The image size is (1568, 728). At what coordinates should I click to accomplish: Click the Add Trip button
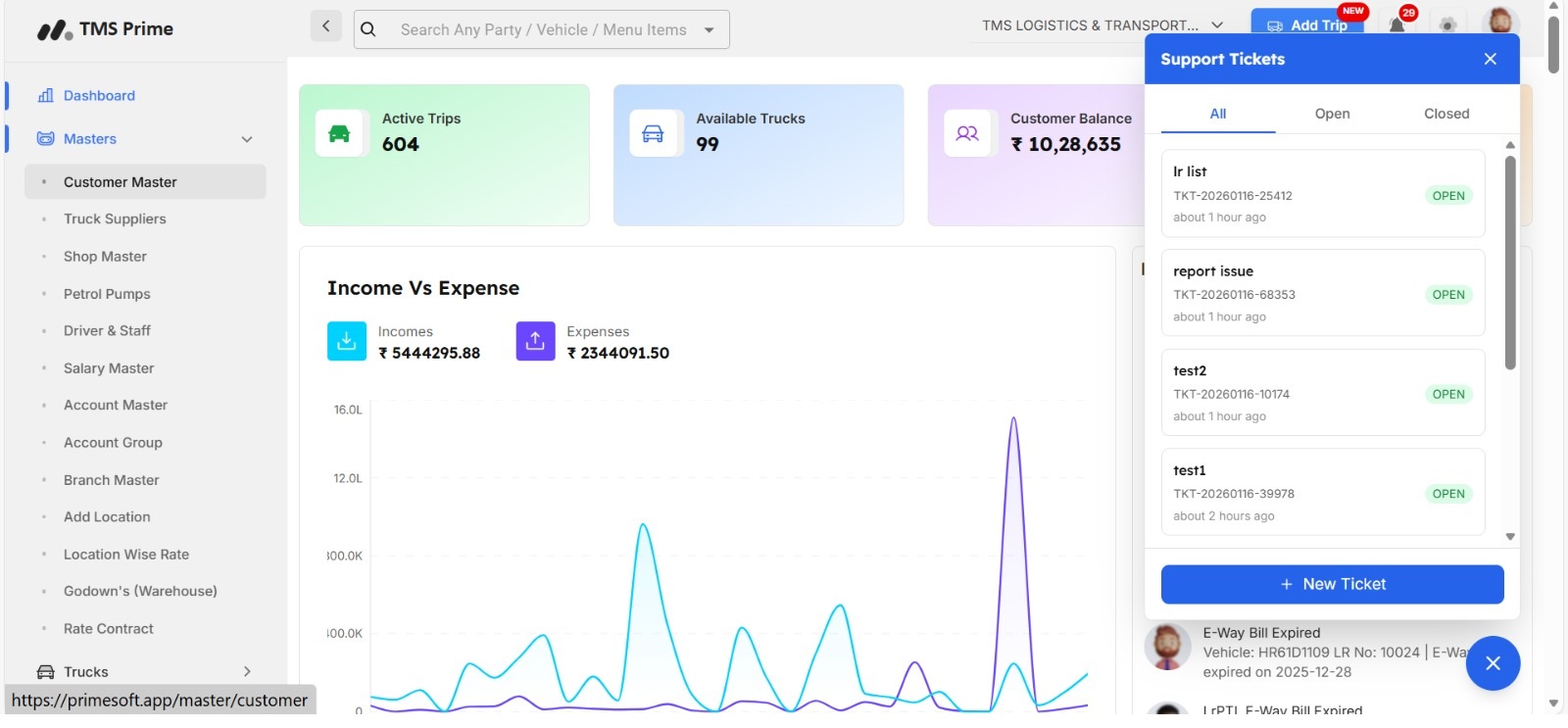click(1306, 24)
